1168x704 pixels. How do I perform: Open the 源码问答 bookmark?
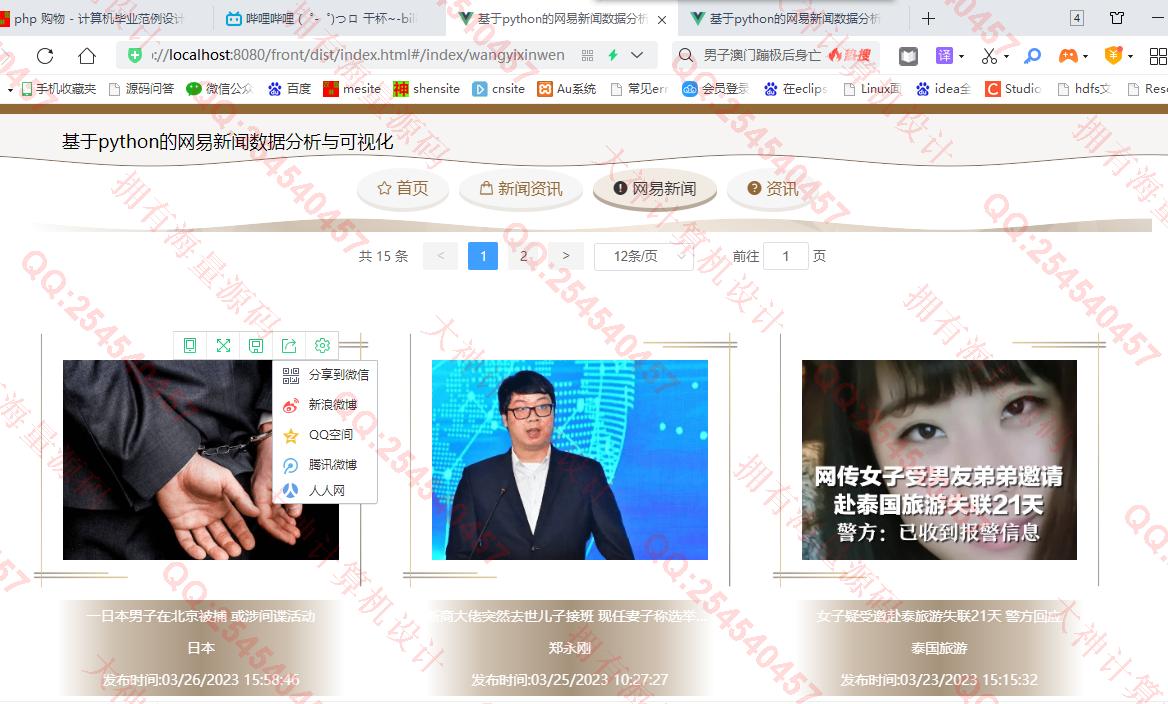(x=142, y=89)
